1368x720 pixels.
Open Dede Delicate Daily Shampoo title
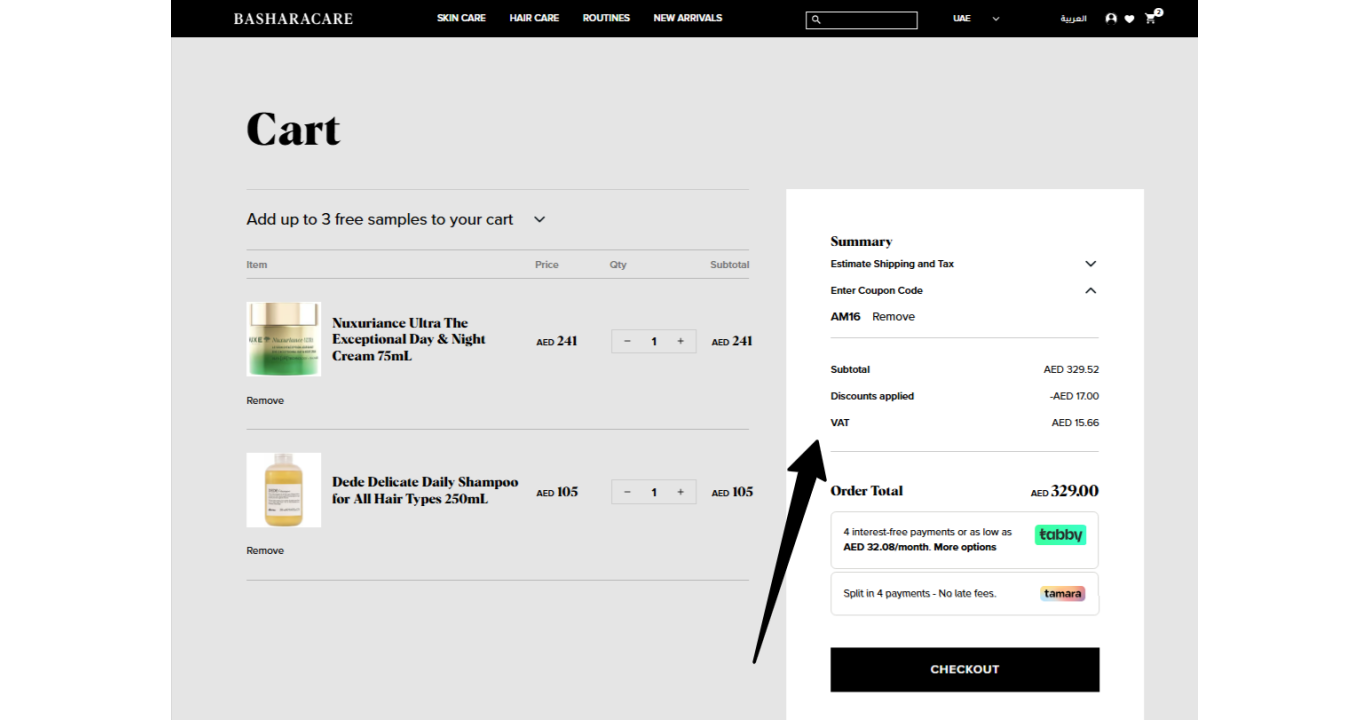(425, 490)
